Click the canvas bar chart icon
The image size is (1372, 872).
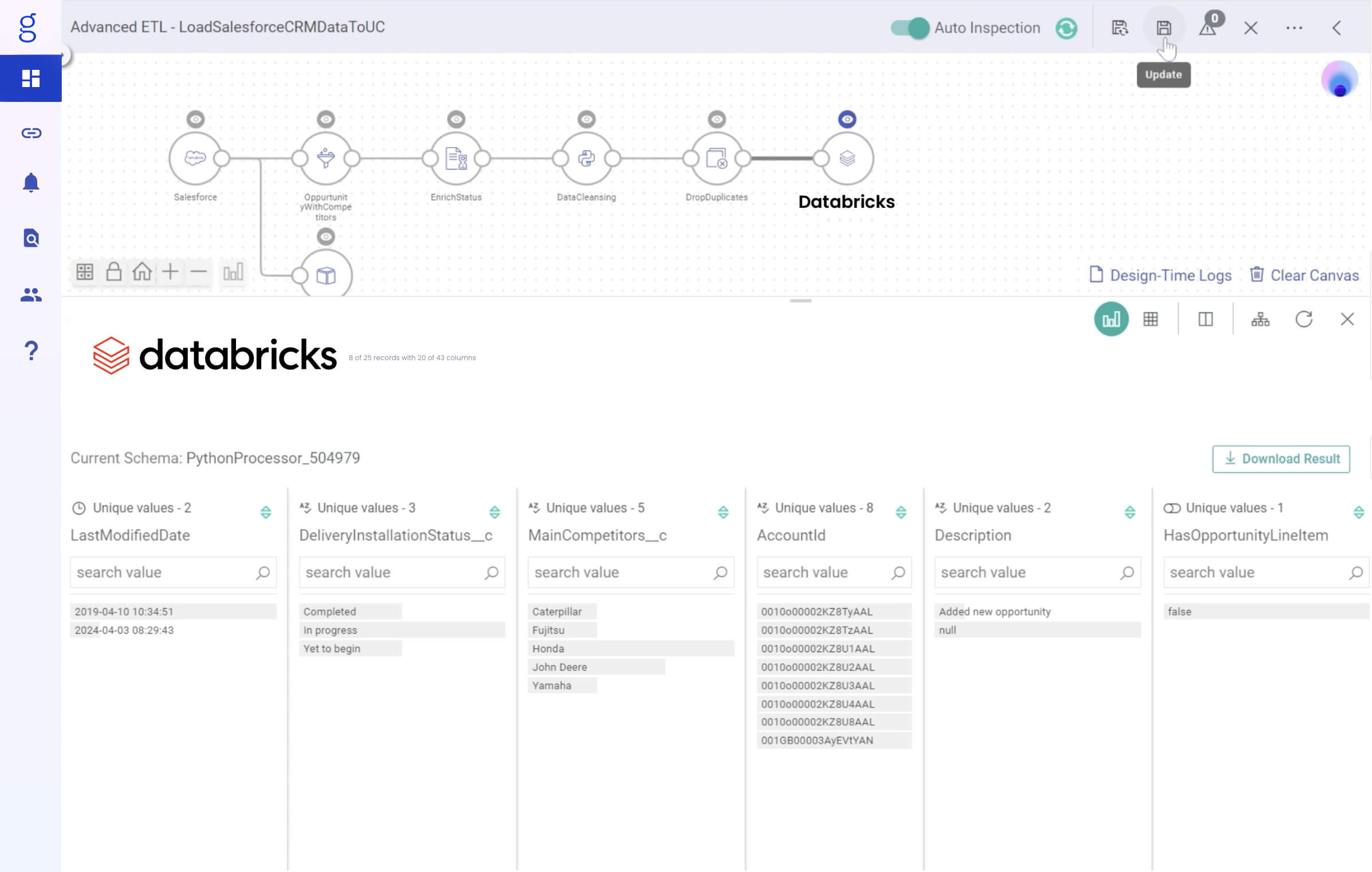(233, 272)
